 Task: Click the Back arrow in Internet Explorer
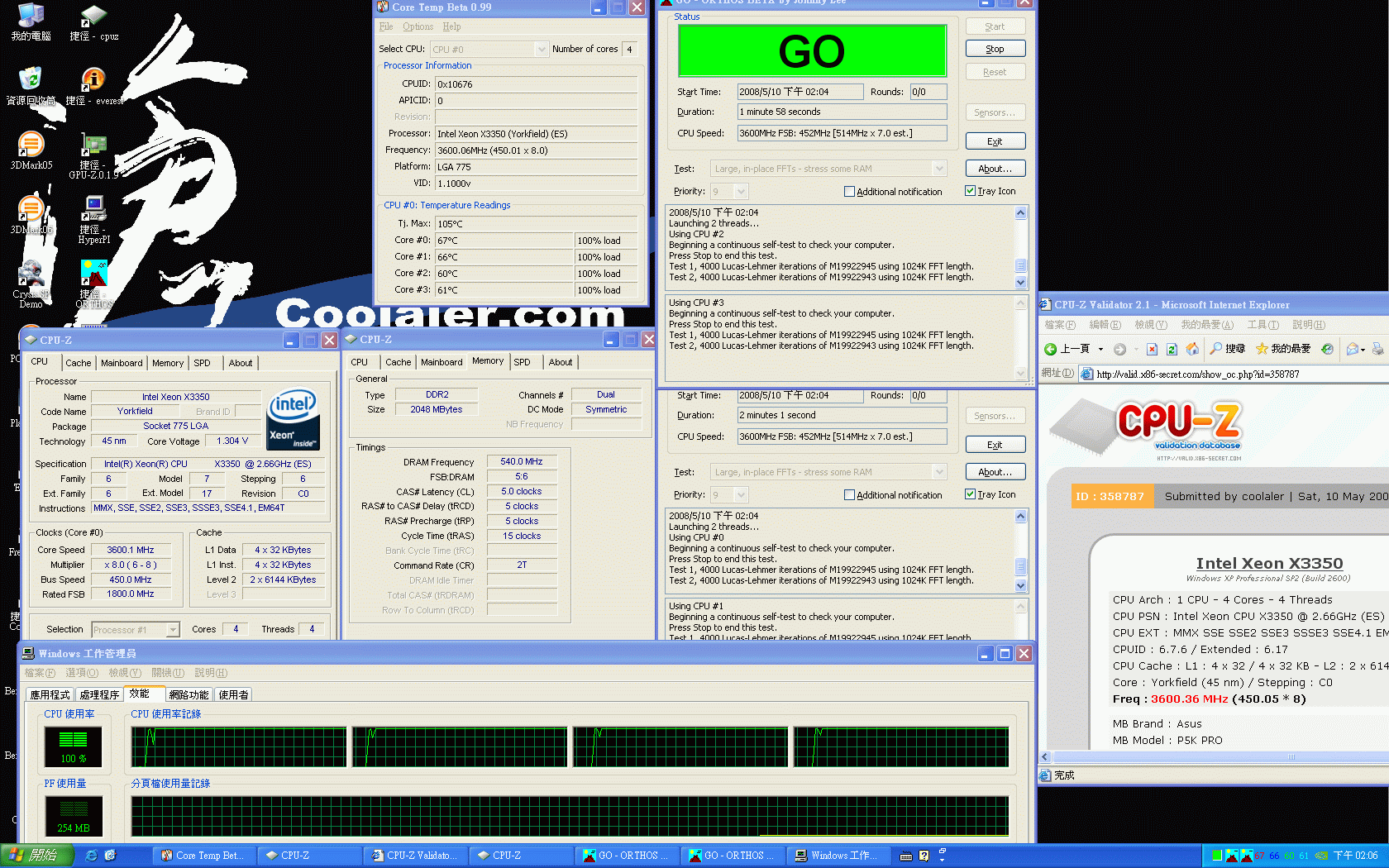coord(1067,349)
